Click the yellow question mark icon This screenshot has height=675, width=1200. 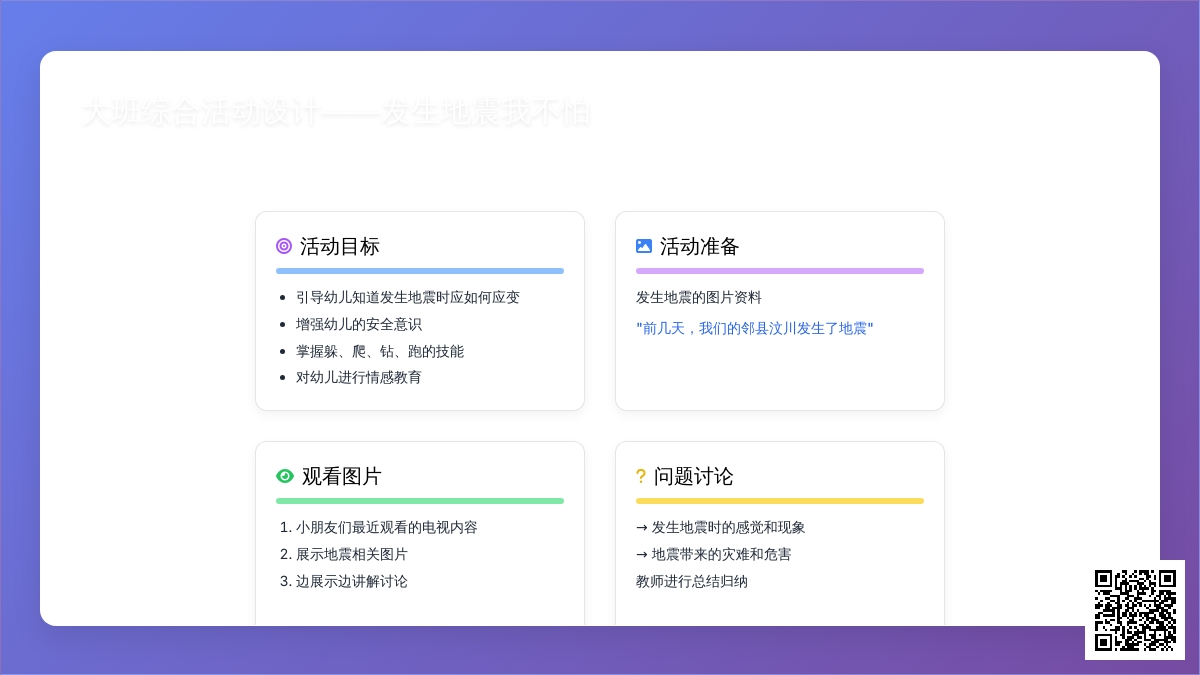click(x=641, y=477)
